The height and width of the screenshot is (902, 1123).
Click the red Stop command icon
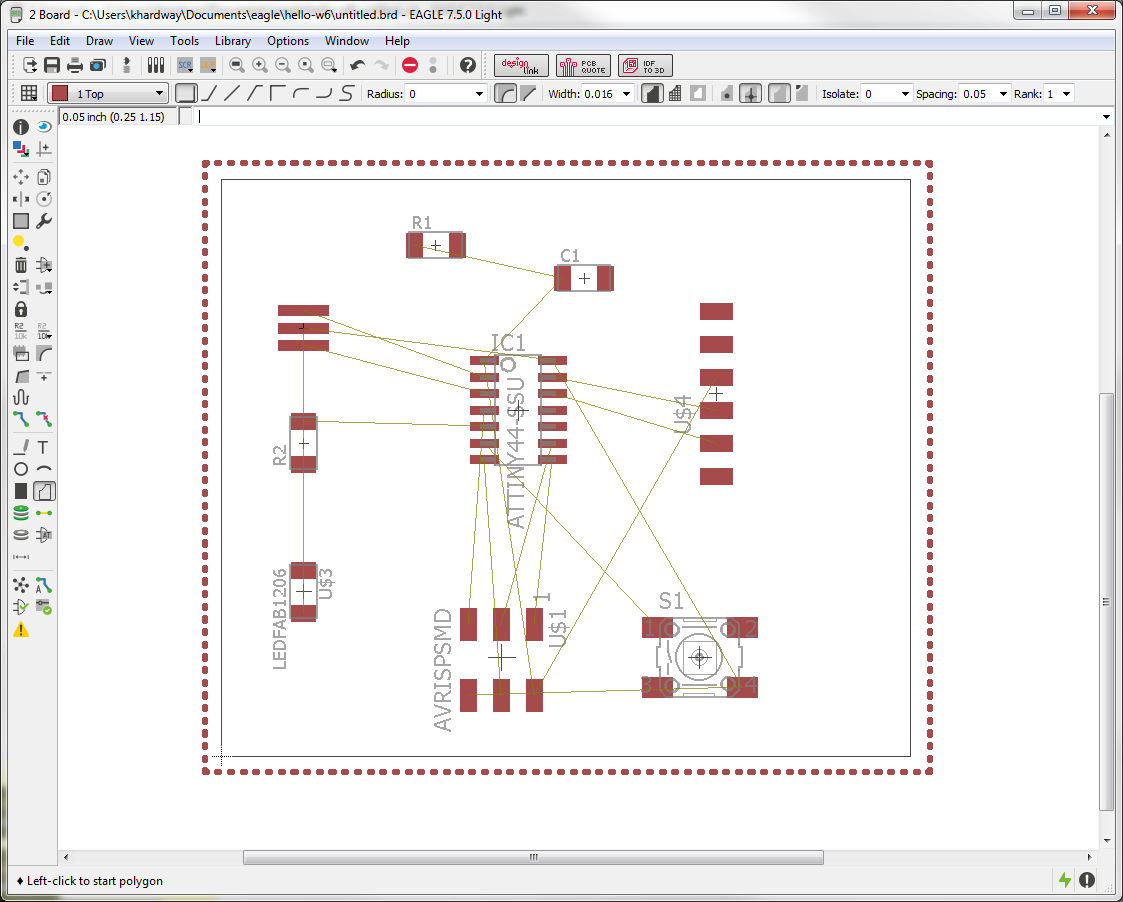click(x=410, y=65)
